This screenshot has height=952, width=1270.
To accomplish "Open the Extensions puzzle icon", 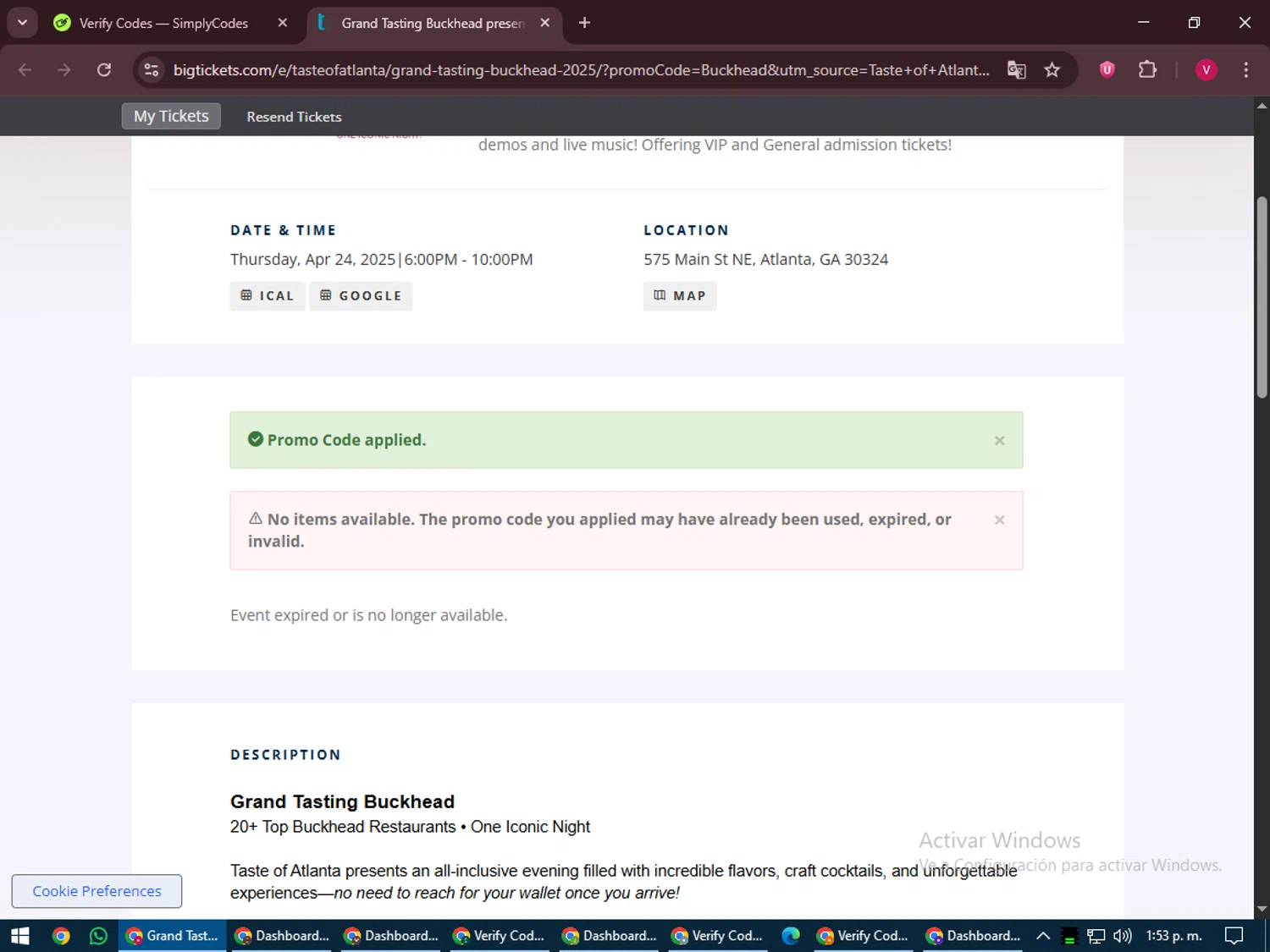I will coord(1147,69).
